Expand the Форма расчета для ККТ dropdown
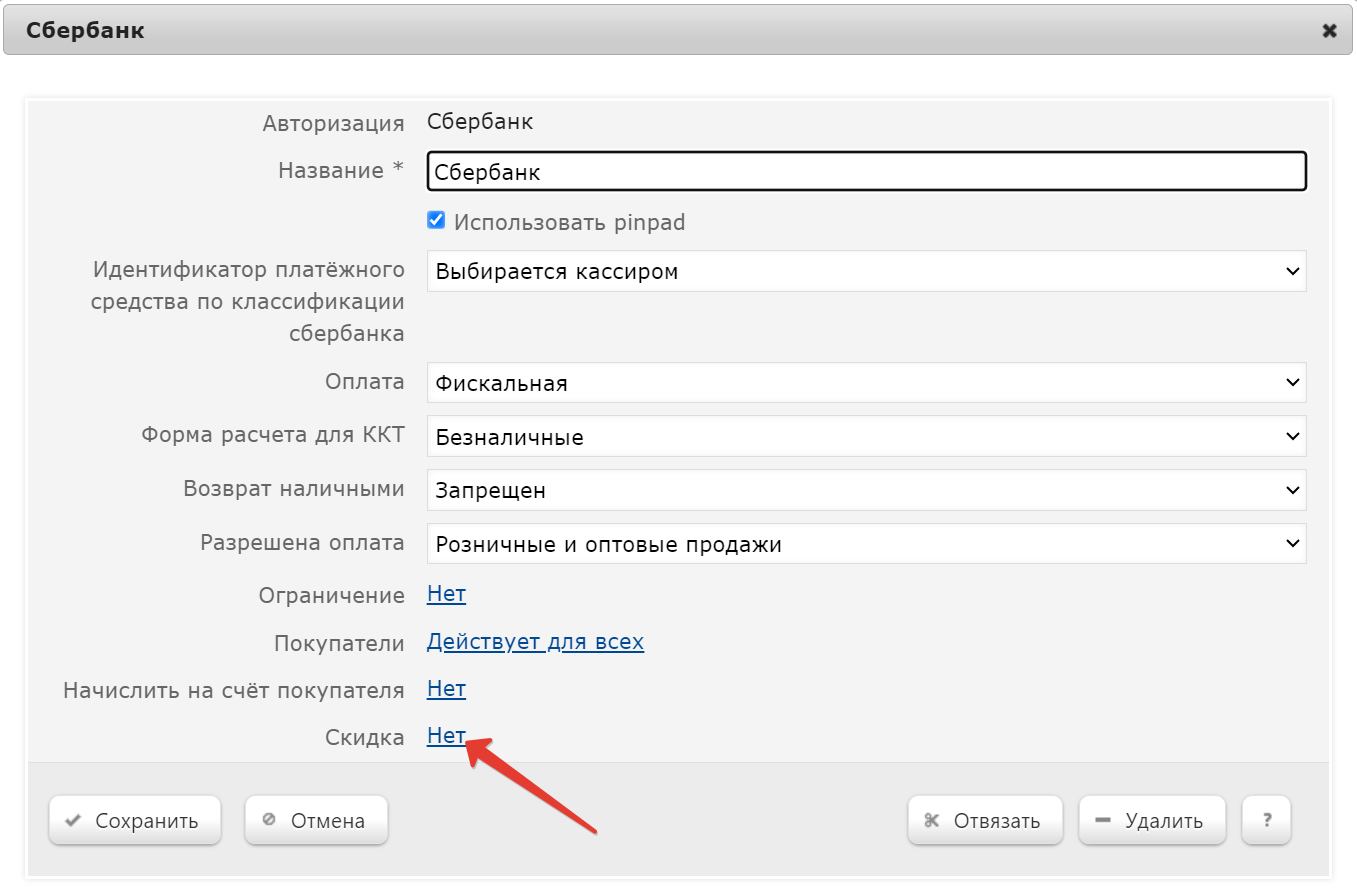 coord(866,436)
